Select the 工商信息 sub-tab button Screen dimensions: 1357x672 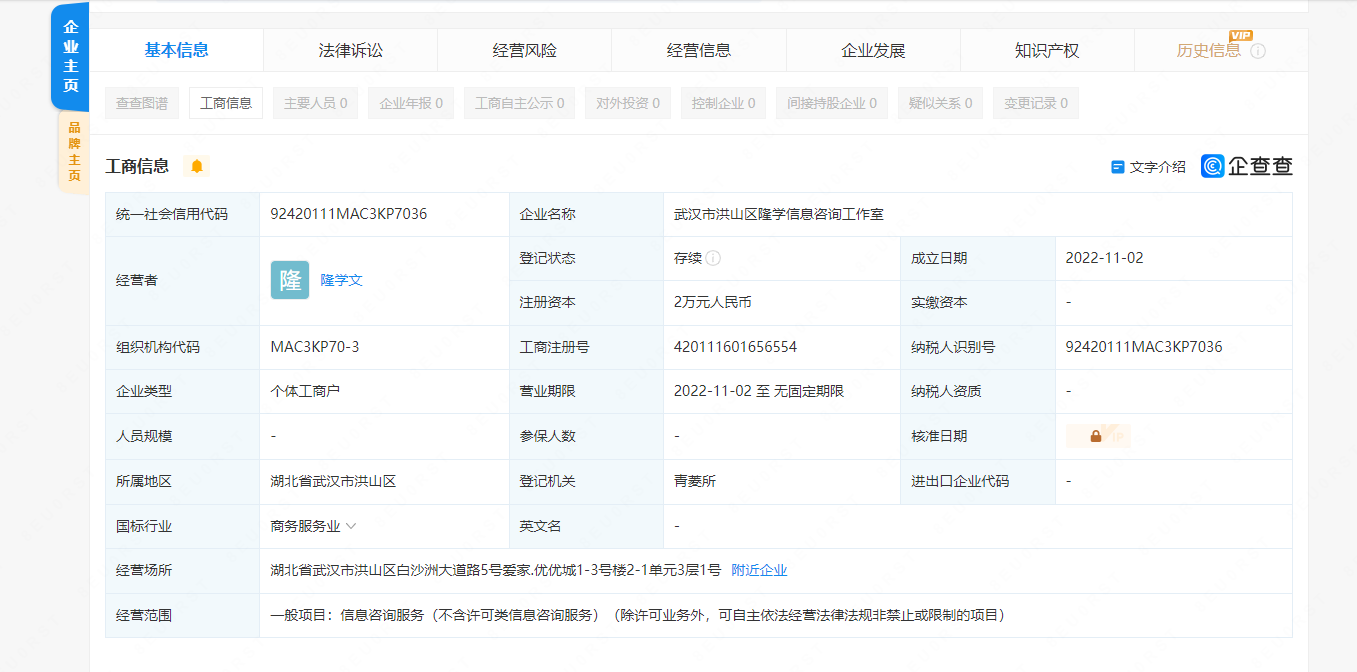pos(226,103)
